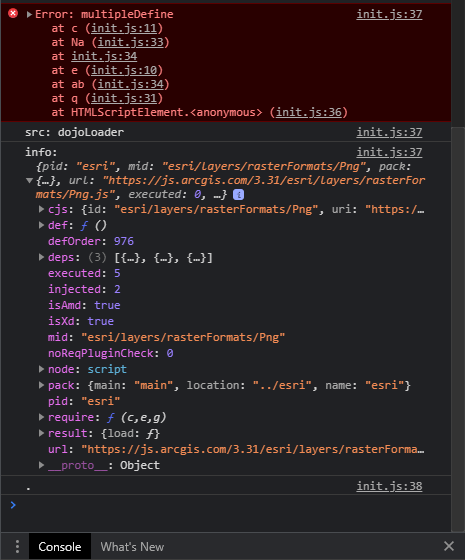Open the init.js:10 link at e

coord(124,70)
